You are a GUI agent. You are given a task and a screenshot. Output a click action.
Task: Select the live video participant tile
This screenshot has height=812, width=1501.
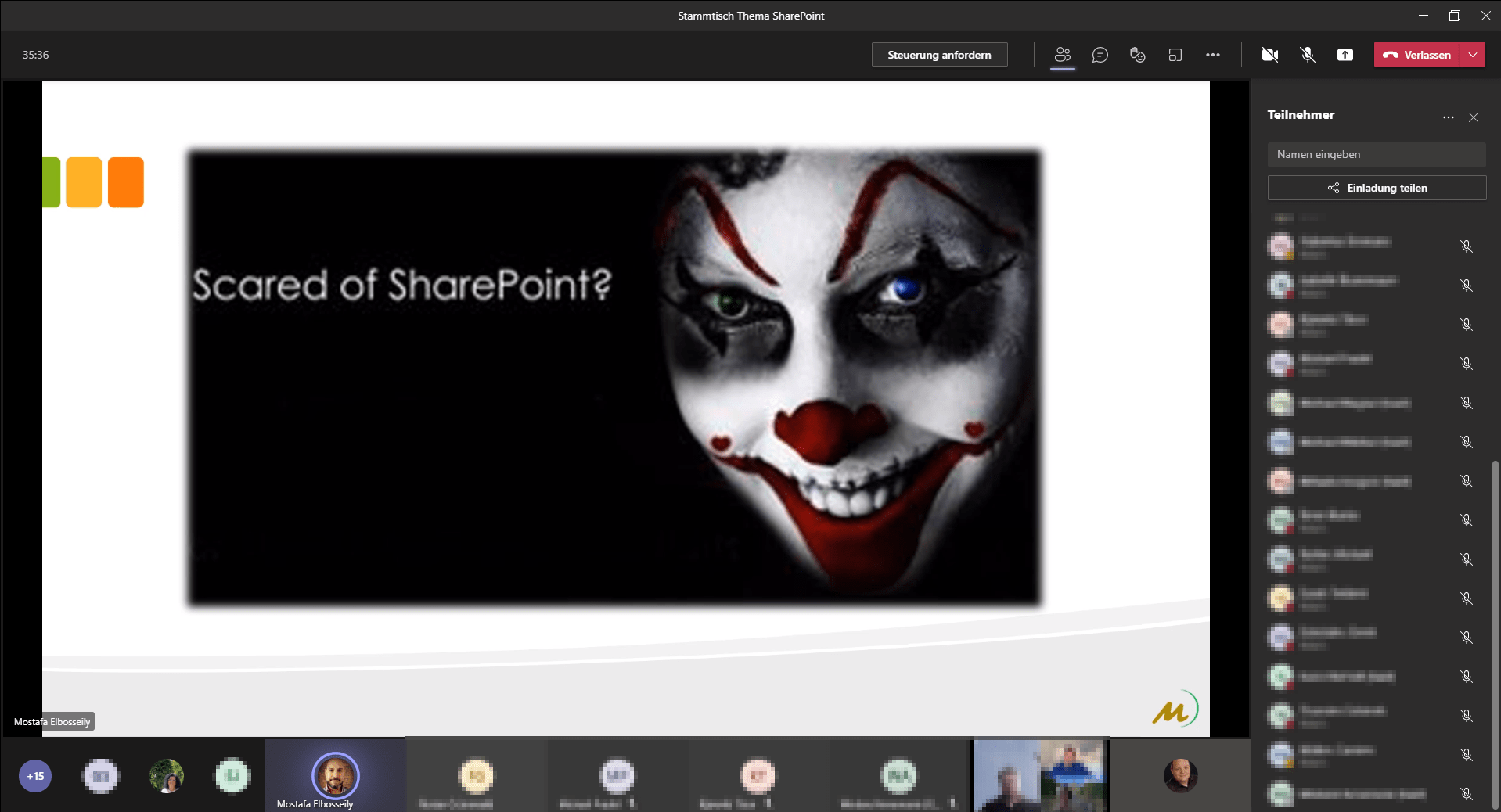pos(1040,775)
